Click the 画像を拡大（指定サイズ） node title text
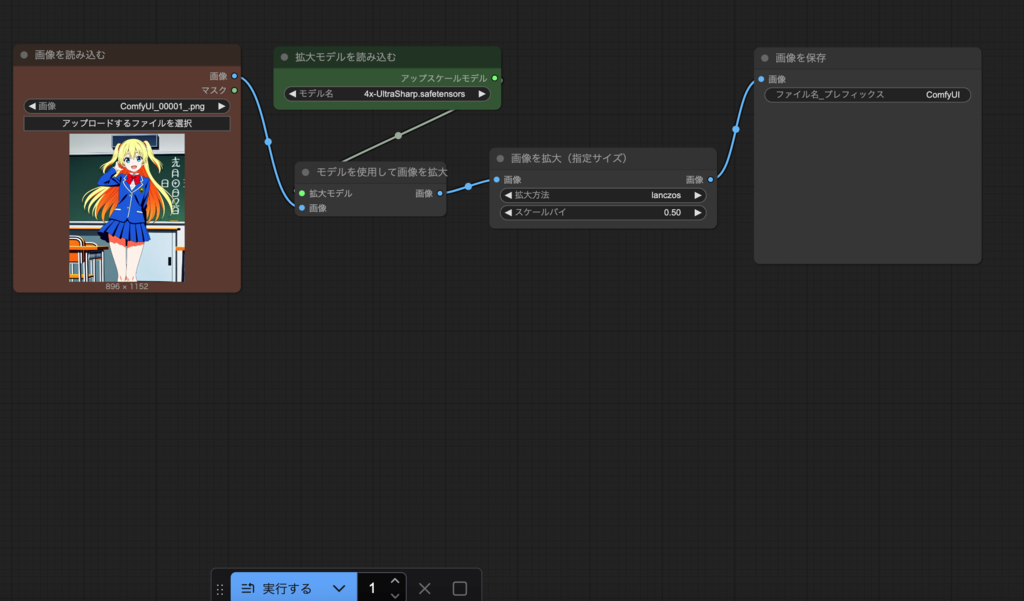 (569, 159)
